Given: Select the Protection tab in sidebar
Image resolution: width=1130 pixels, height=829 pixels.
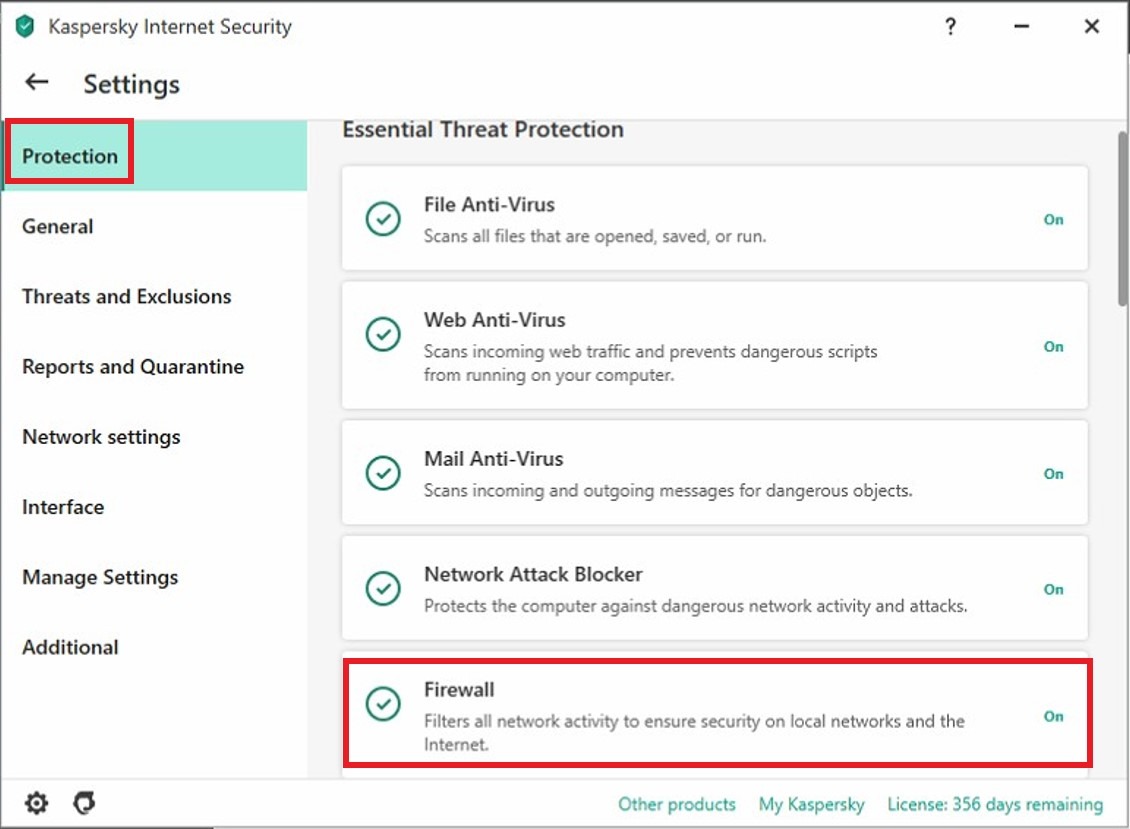Looking at the screenshot, I should [70, 156].
